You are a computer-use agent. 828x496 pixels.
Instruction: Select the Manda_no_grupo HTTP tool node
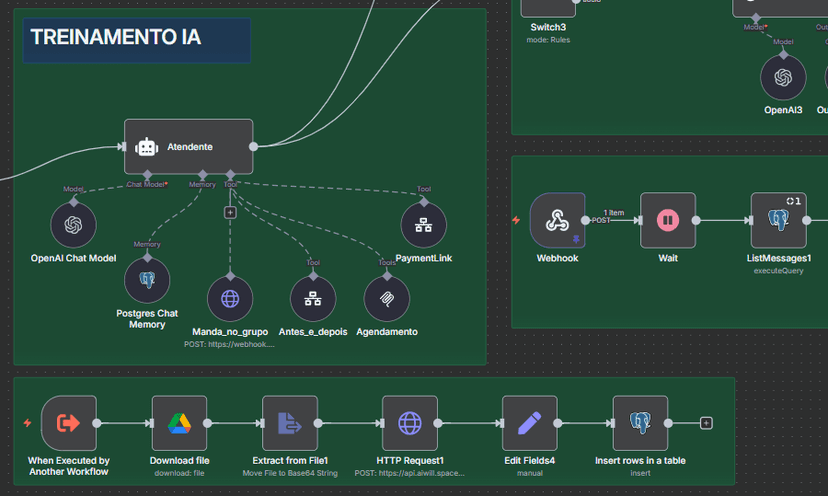[x=230, y=299]
